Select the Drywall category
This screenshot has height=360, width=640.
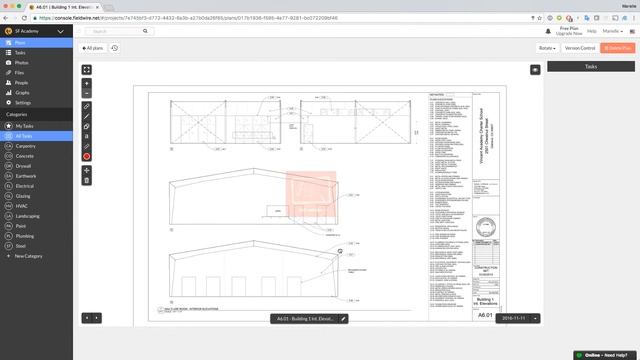tap(36, 166)
